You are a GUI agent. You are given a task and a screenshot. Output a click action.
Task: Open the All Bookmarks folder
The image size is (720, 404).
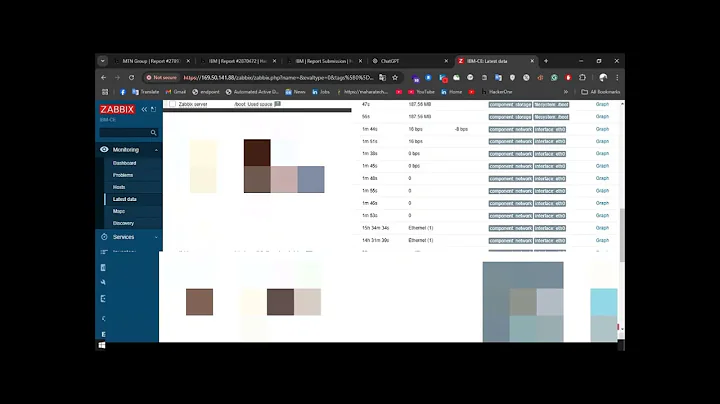pyautogui.click(x=601, y=92)
